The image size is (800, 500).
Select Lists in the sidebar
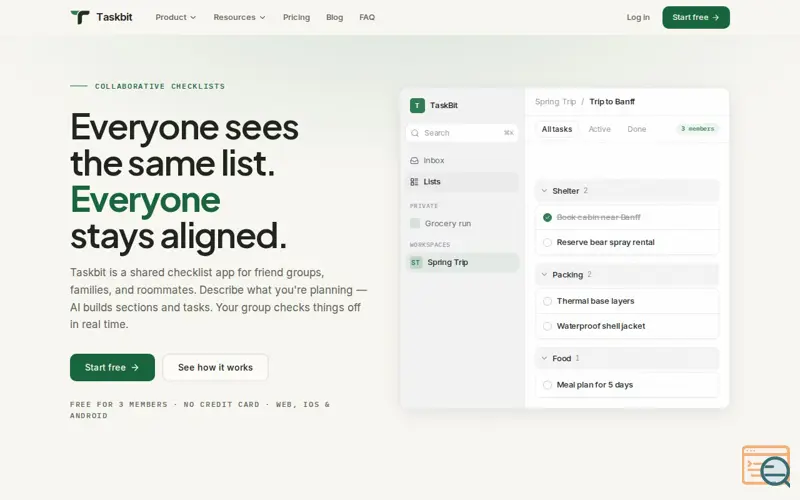(x=462, y=182)
